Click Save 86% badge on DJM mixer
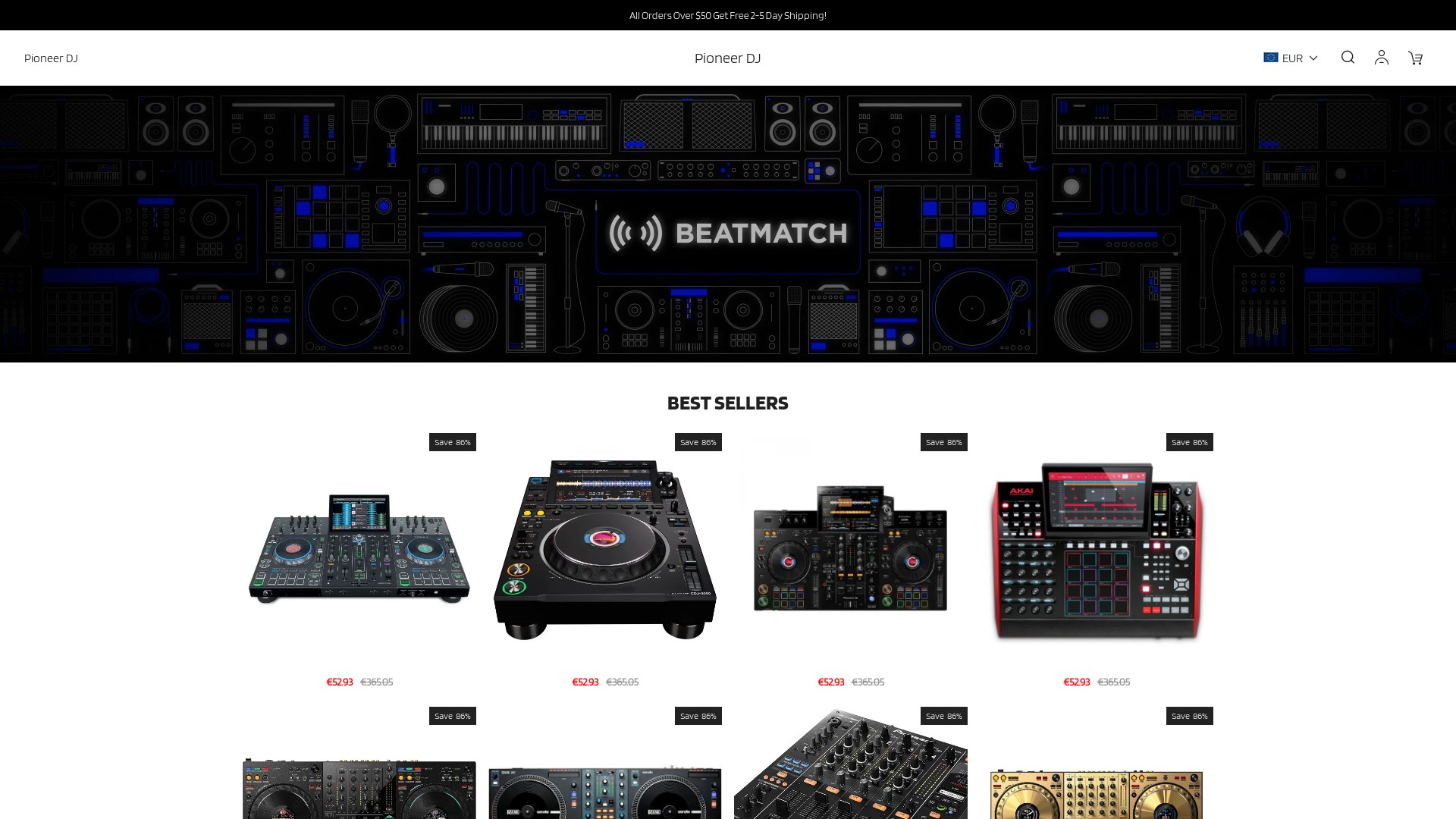The height and width of the screenshot is (819, 1456). [x=944, y=716]
